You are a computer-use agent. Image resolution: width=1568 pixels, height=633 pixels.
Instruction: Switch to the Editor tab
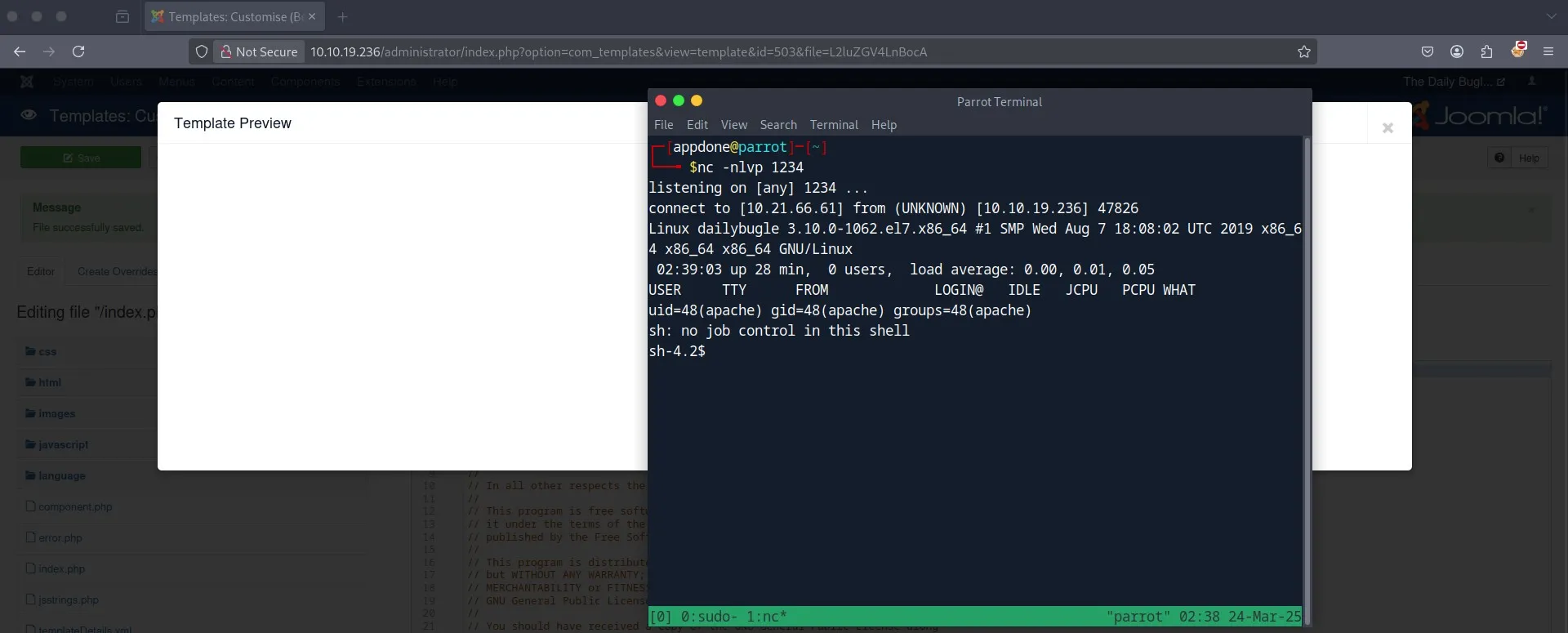41,271
